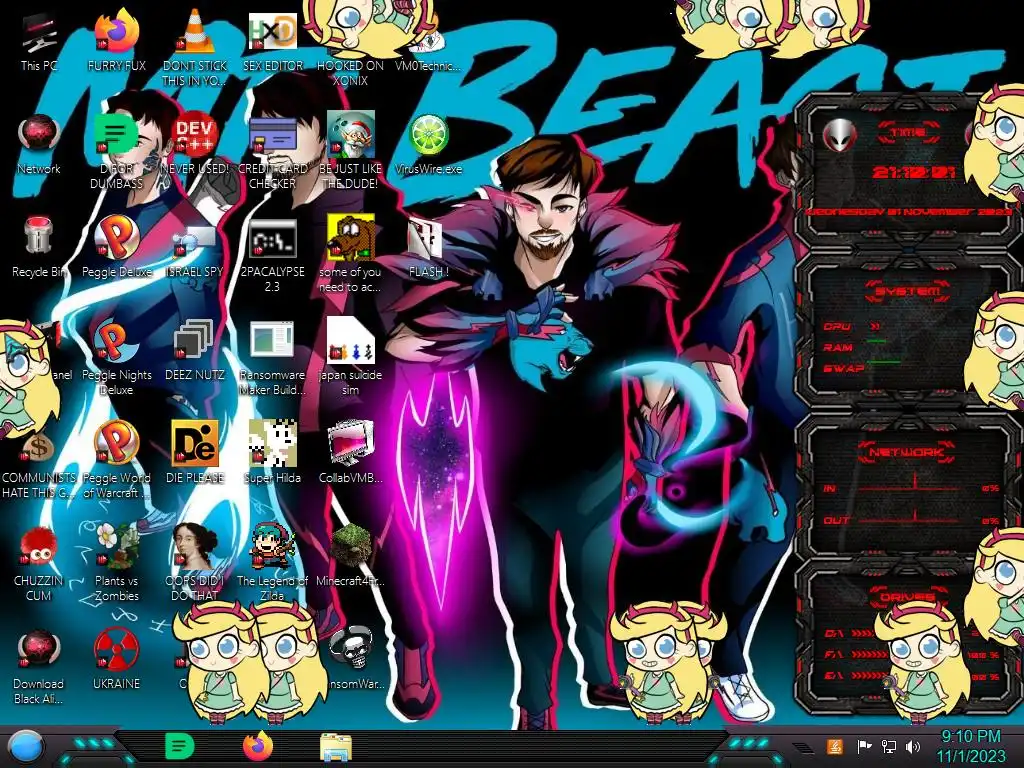Screen dimensions: 1024x768
Task: Open the Download Black Ali... shortcut
Action: coord(39,667)
